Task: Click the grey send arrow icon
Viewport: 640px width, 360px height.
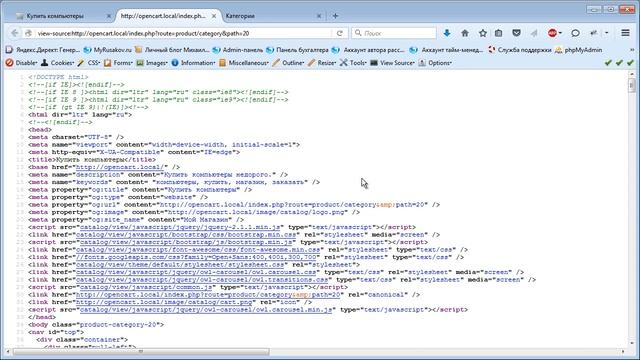Action: (534, 33)
